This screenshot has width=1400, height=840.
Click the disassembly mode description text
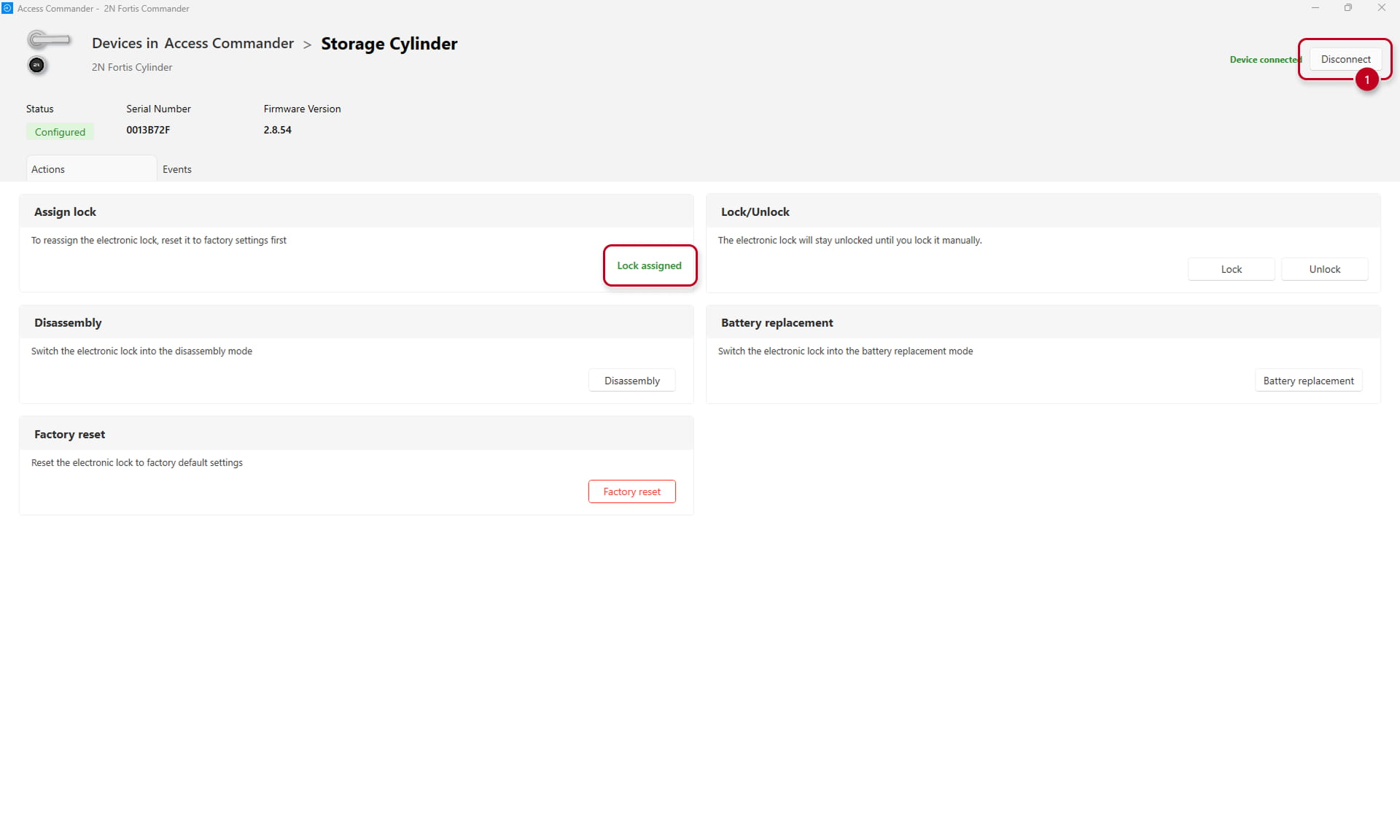tap(141, 351)
